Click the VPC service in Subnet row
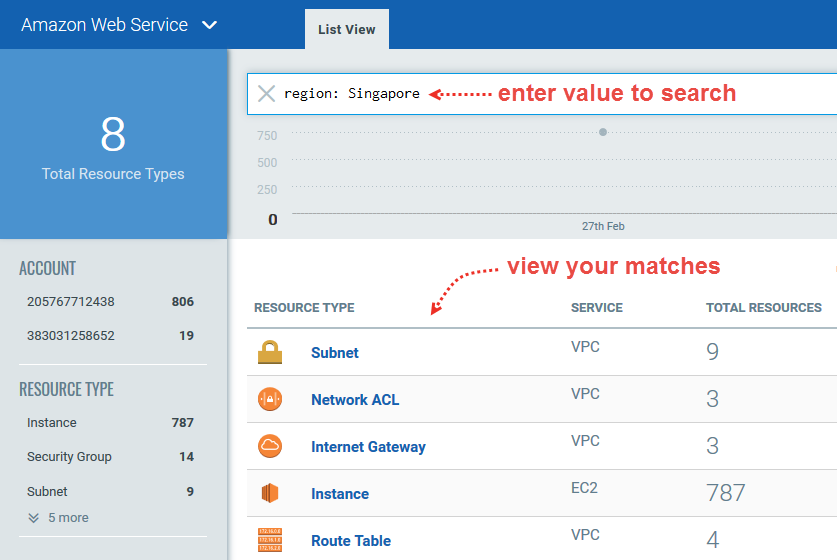Viewport: 837px width, 560px height. pos(585,347)
